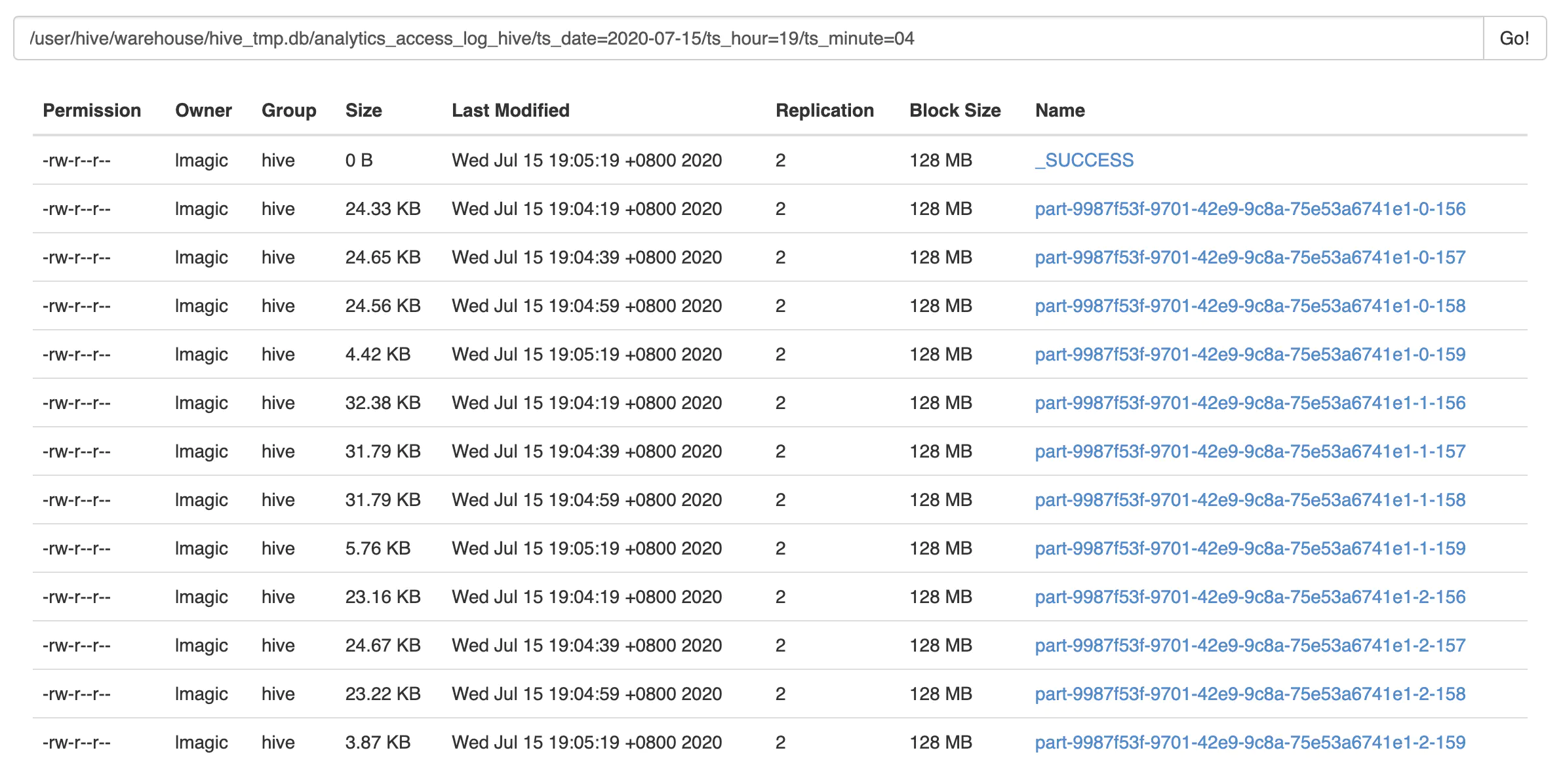Select the Block Size column header
The image size is (1563, 784).
[x=954, y=110]
